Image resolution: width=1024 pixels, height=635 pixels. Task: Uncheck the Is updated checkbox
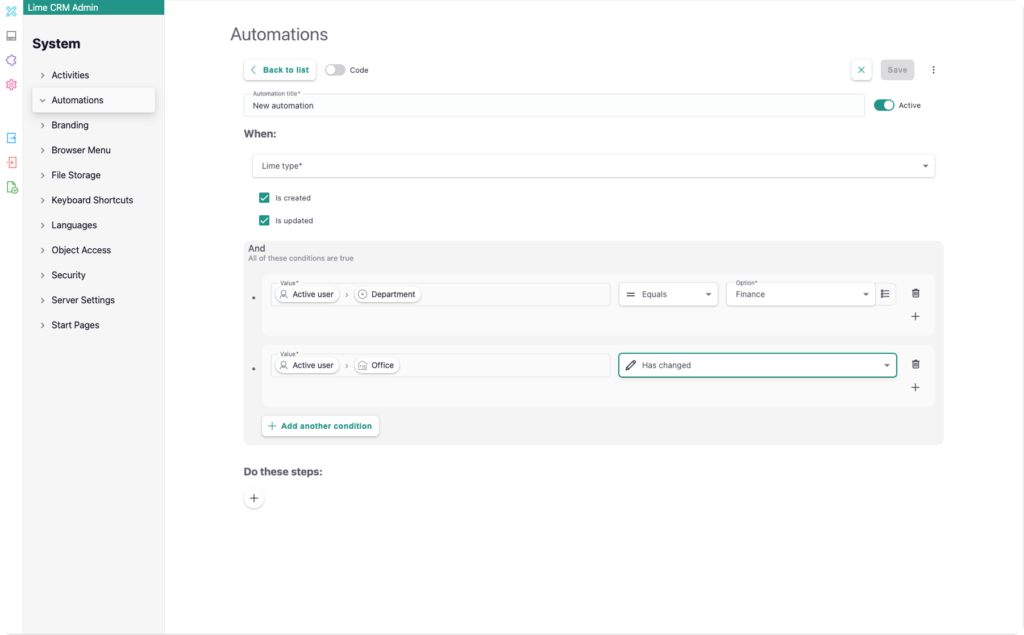(264, 220)
